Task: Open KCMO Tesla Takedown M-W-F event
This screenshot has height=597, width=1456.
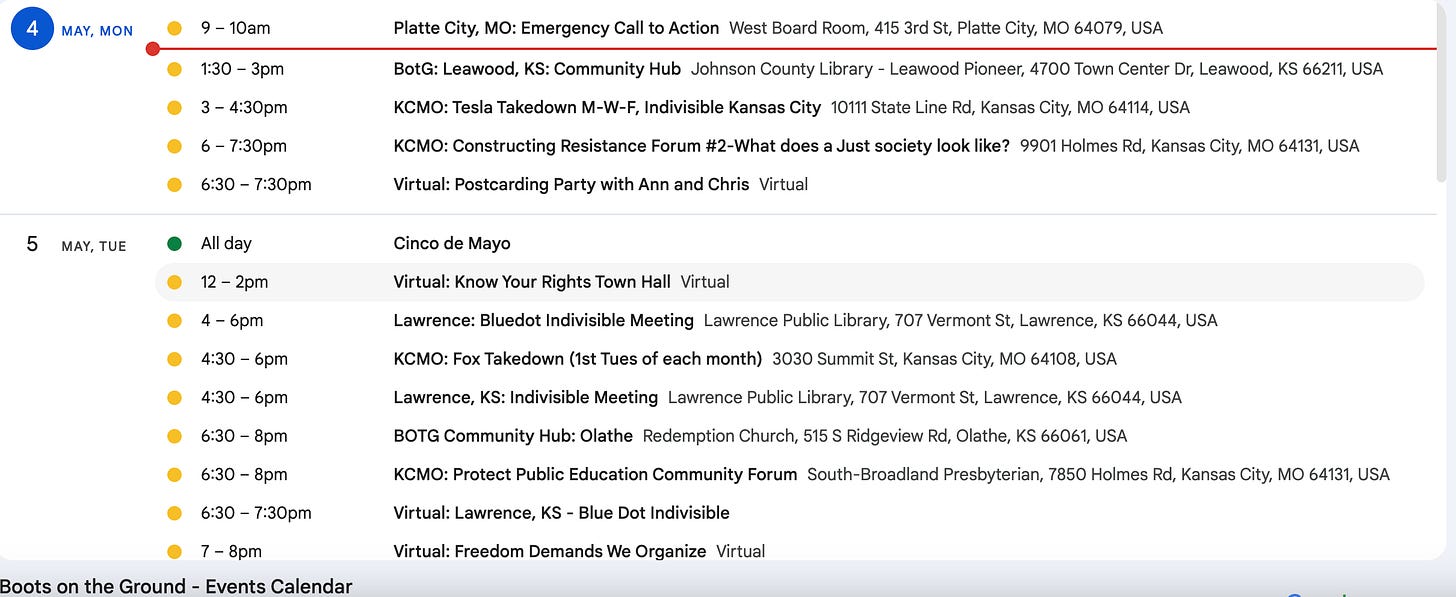Action: [x=790, y=107]
